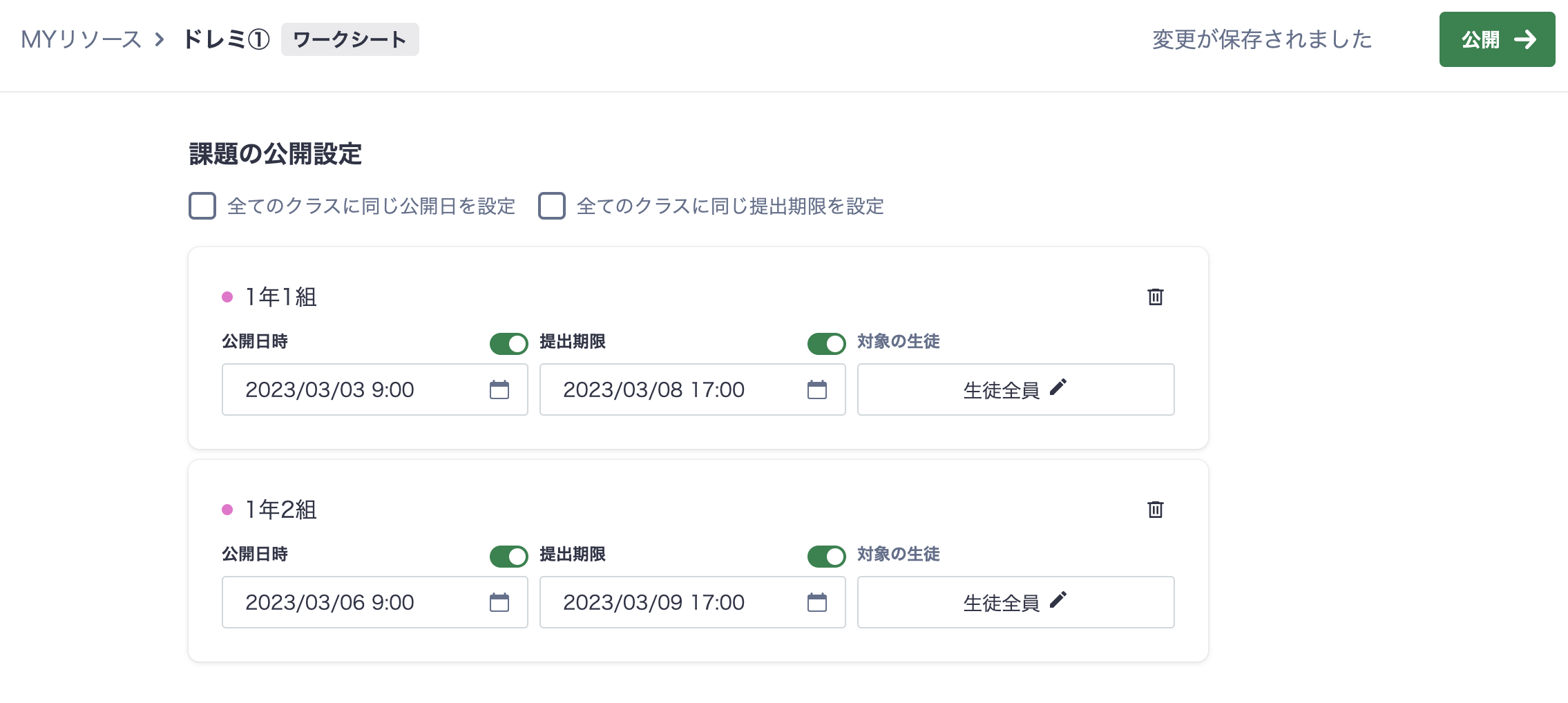Open the calendar picker for 1年1組 提出期限
Image resolution: width=1568 pixels, height=703 pixels.
tap(817, 389)
